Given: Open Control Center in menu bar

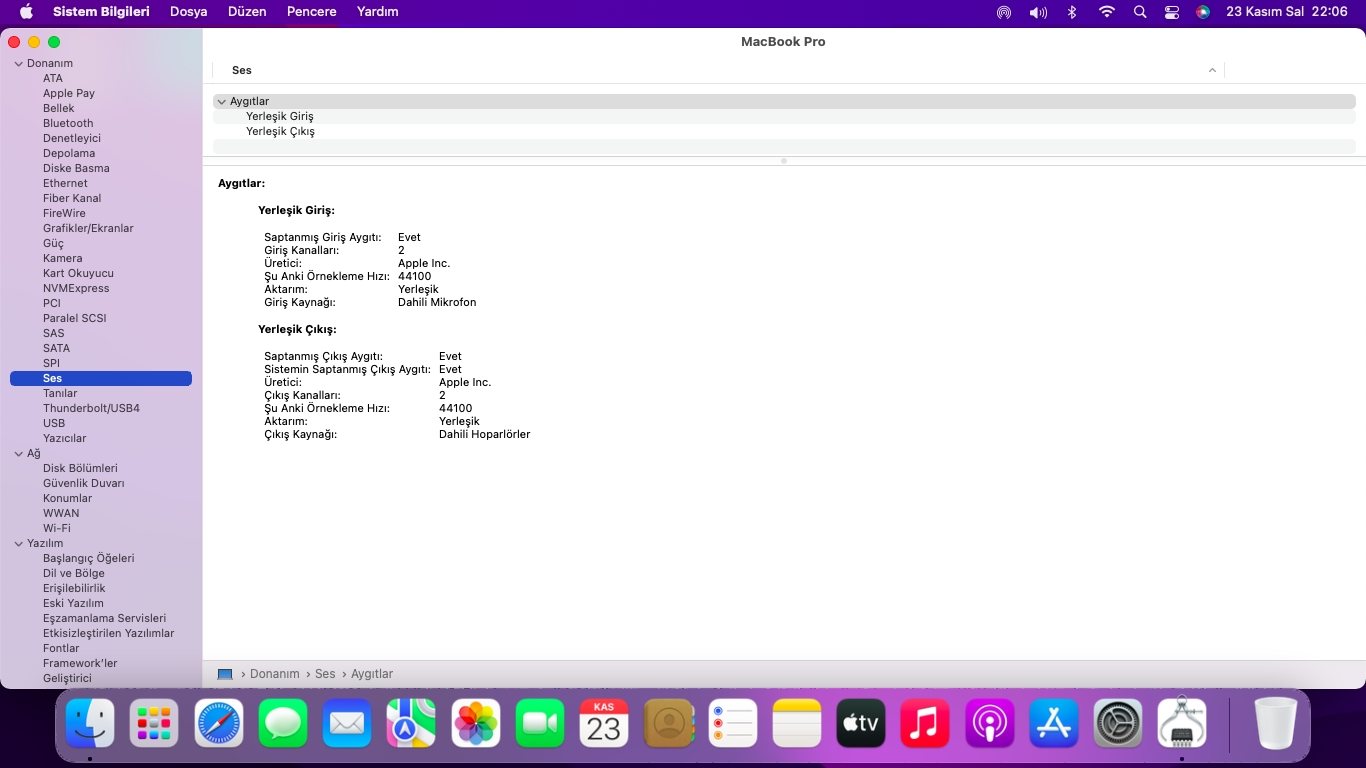Looking at the screenshot, I should (1172, 12).
